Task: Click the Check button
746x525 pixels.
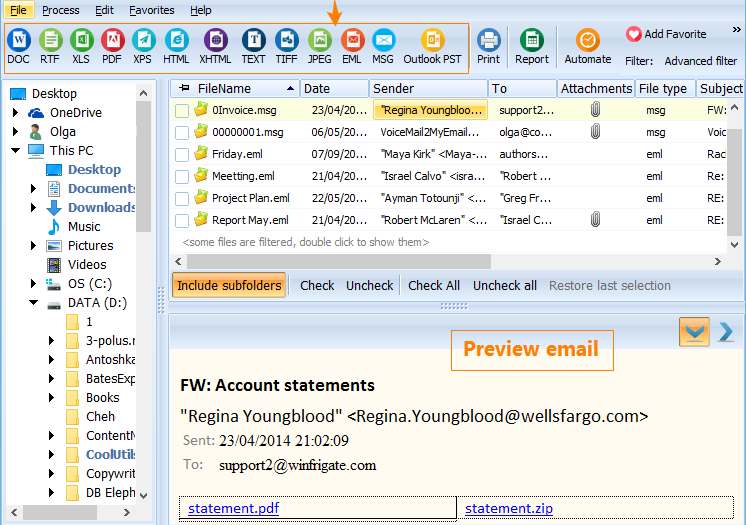Action: coord(317,286)
